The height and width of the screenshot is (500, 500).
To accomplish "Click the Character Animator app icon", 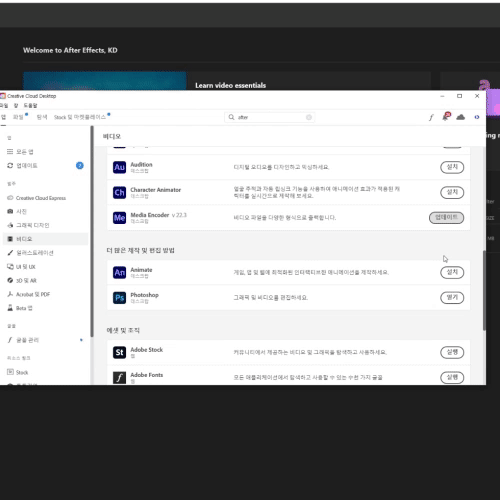I will pyautogui.click(x=119, y=192).
